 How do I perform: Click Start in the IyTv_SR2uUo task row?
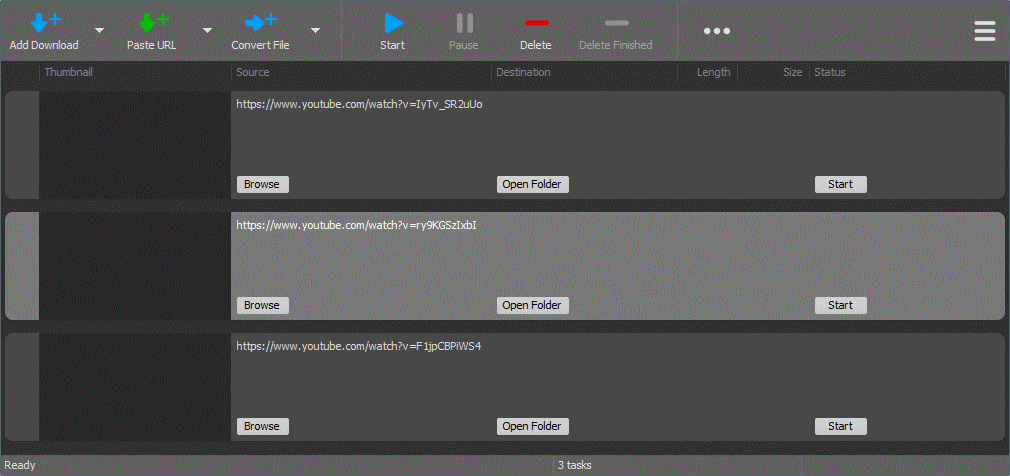click(x=841, y=184)
